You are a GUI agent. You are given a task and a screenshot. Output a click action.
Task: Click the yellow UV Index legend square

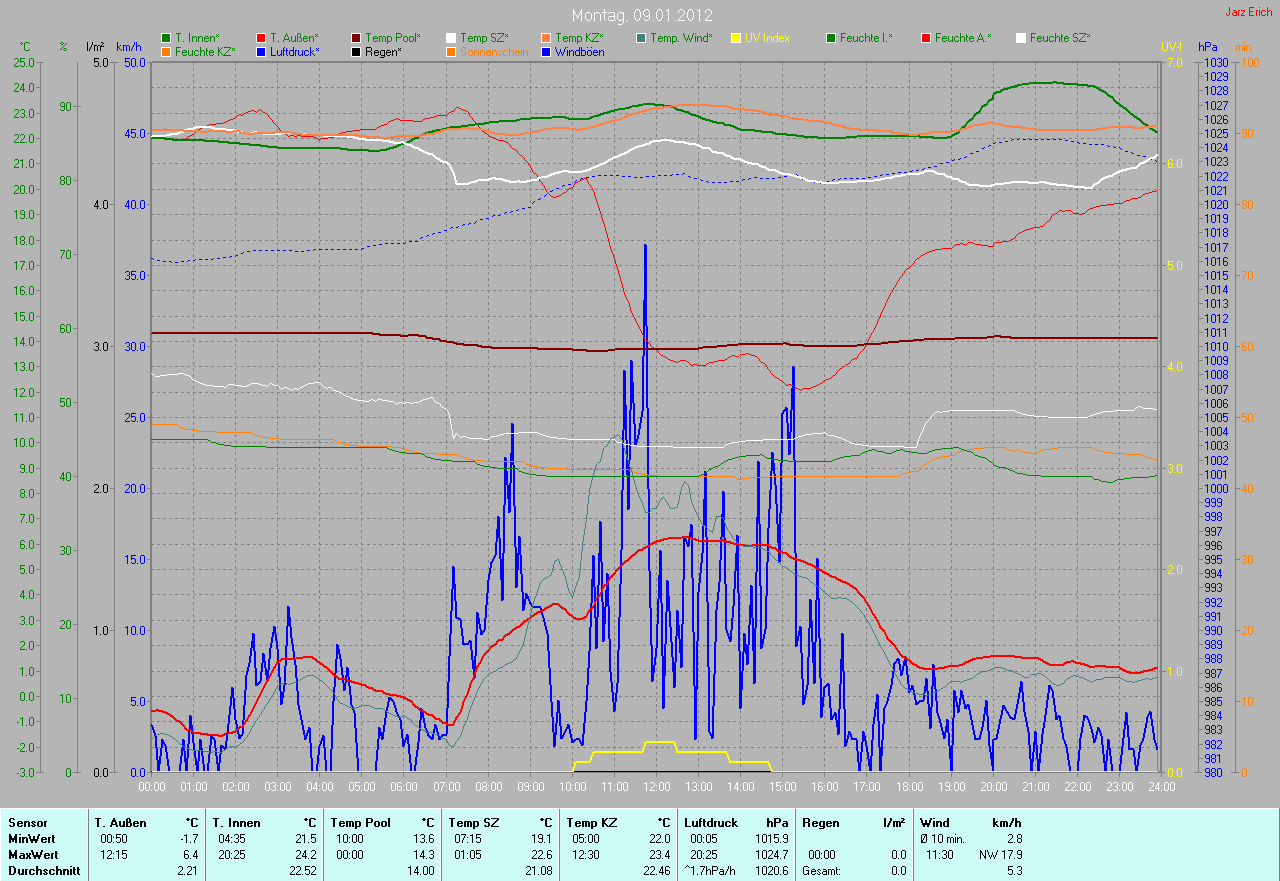coord(736,38)
